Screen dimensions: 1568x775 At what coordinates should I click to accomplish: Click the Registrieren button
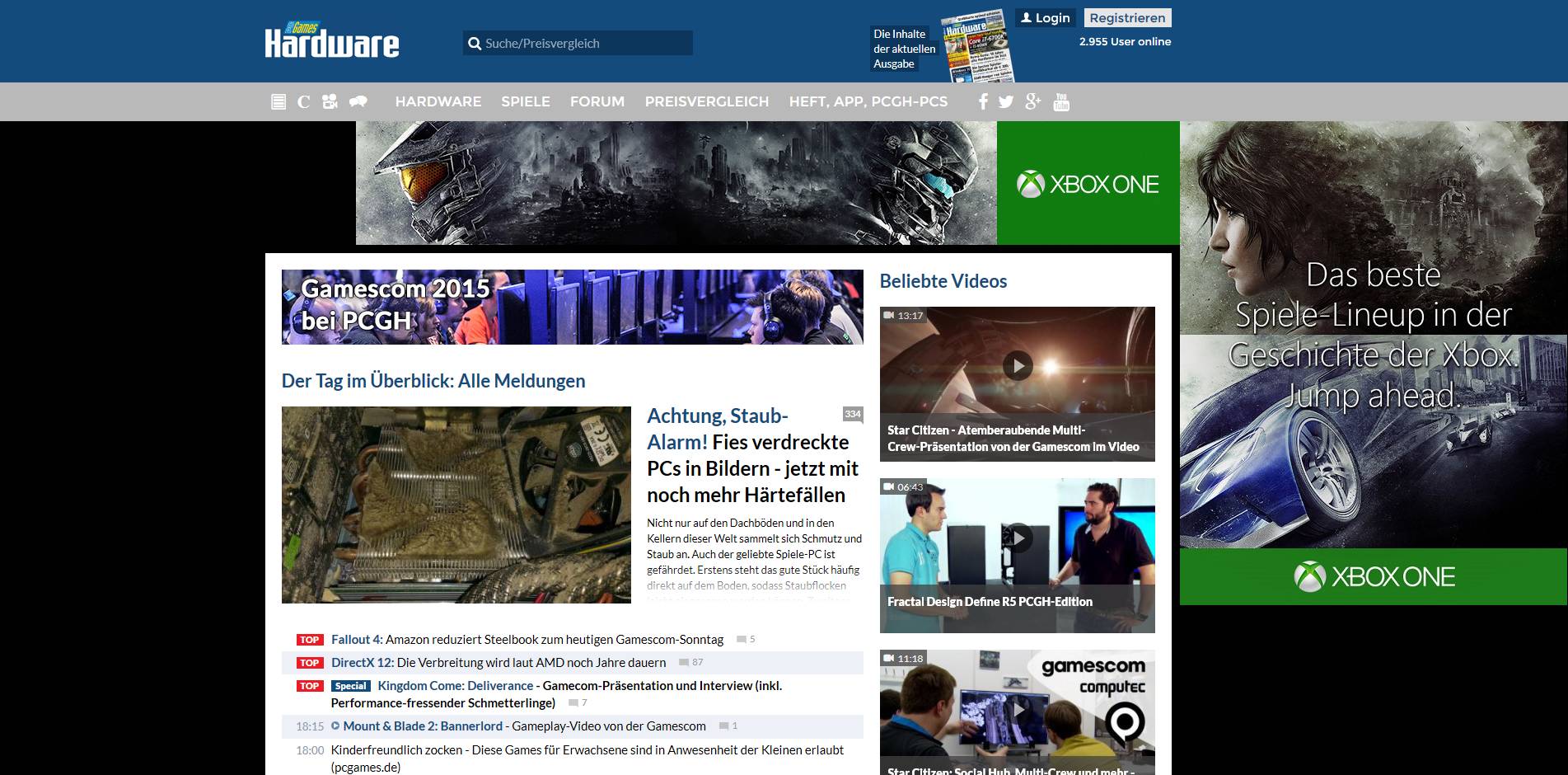pyautogui.click(x=1127, y=17)
